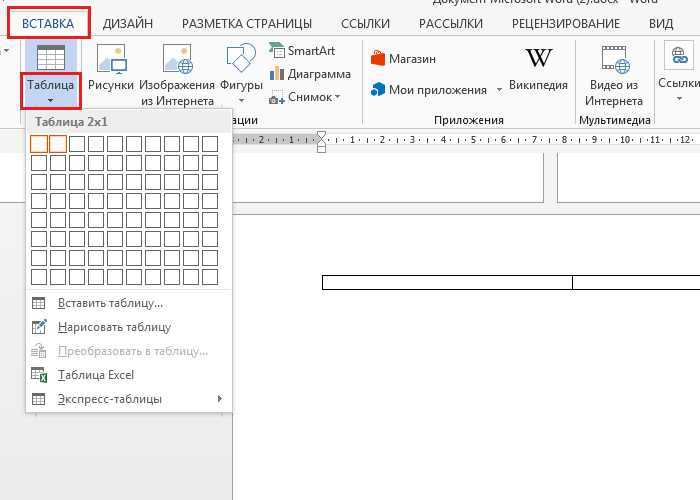Insert a Диаграмма chart
The width and height of the screenshot is (700, 500).
pyautogui.click(x=310, y=74)
